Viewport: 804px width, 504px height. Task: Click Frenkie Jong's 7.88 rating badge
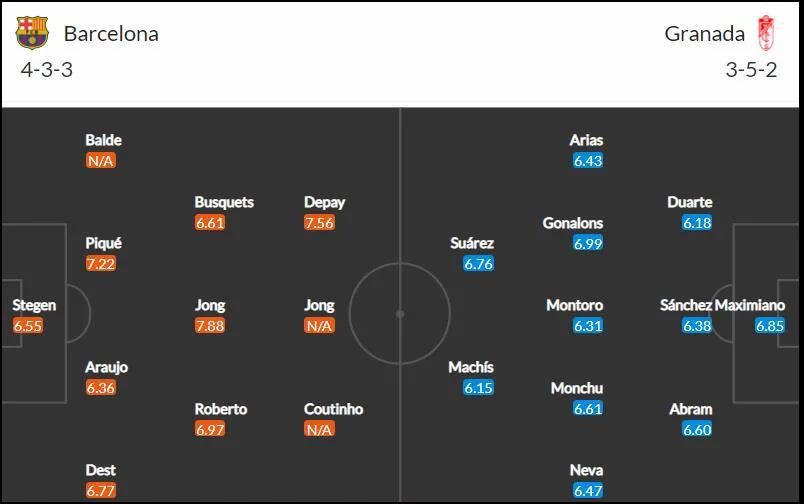click(x=210, y=326)
